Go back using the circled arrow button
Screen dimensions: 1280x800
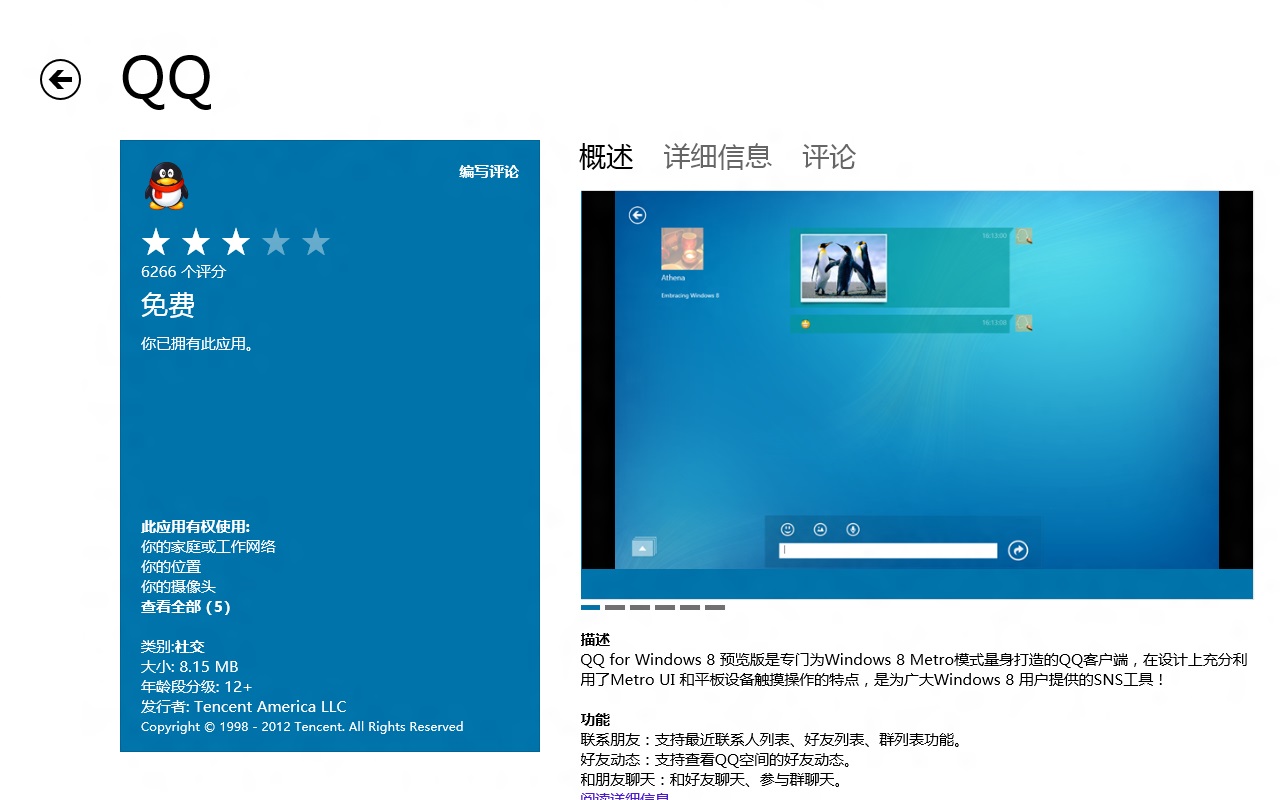pos(60,80)
